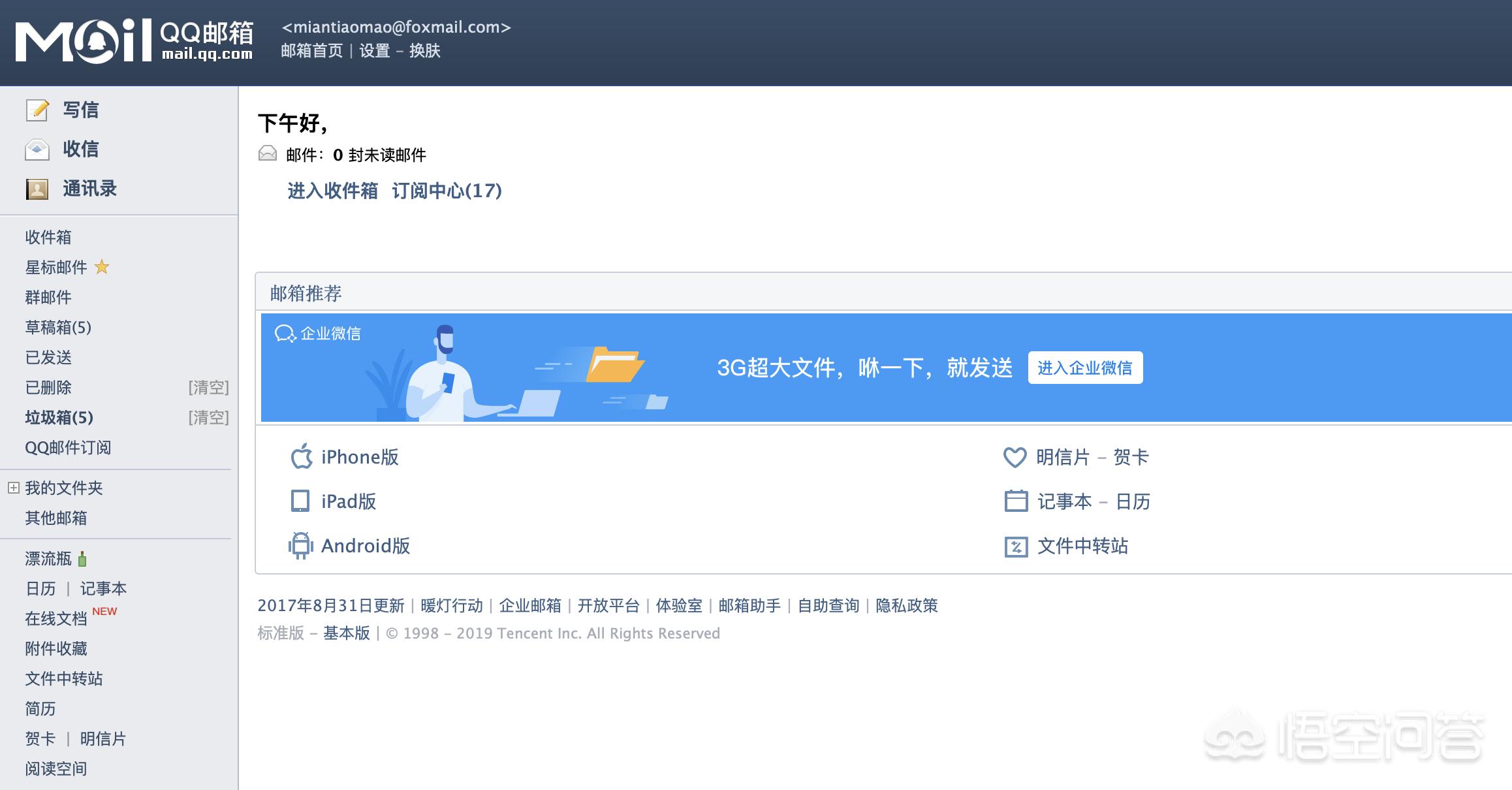This screenshot has height=790, width=1512.
Task: Click the 文件中转站 box icon in recommendations
Action: [1015, 546]
